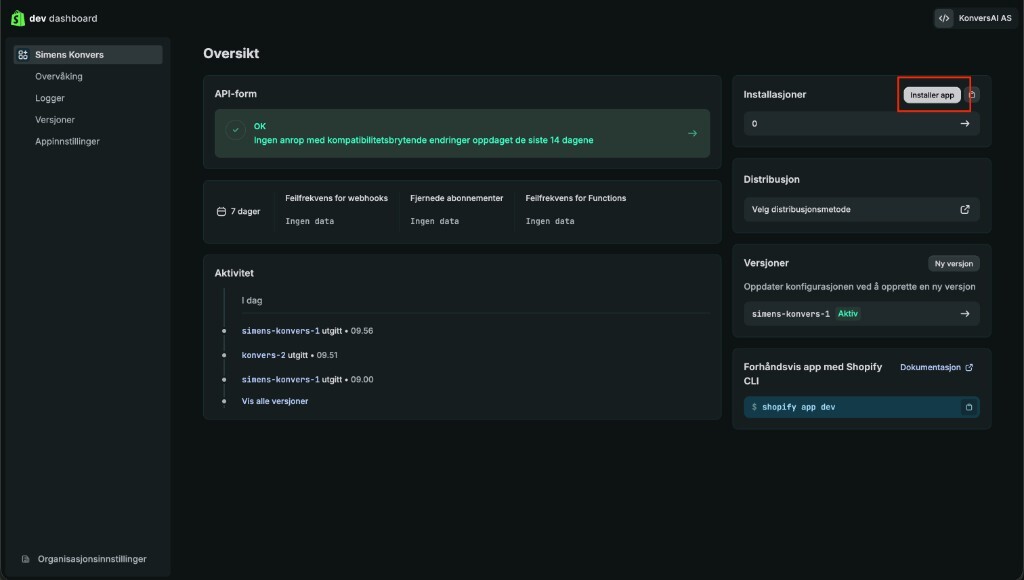Click the app grid icon beside Simens Konvers
This screenshot has height=580, width=1024.
point(23,55)
